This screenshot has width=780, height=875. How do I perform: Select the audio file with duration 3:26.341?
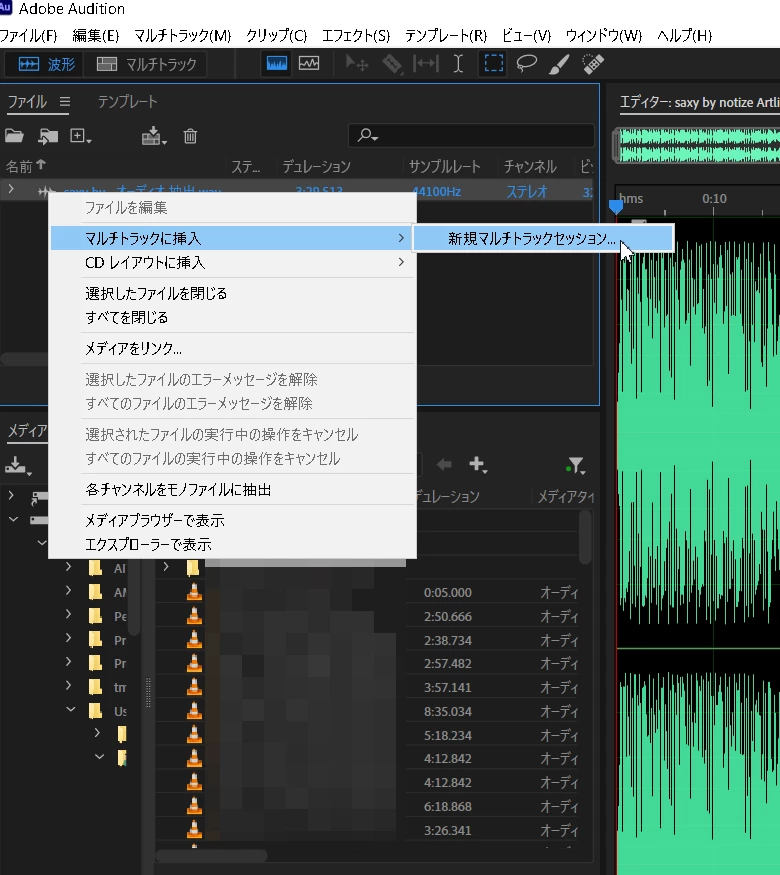pyautogui.click(x=367, y=830)
